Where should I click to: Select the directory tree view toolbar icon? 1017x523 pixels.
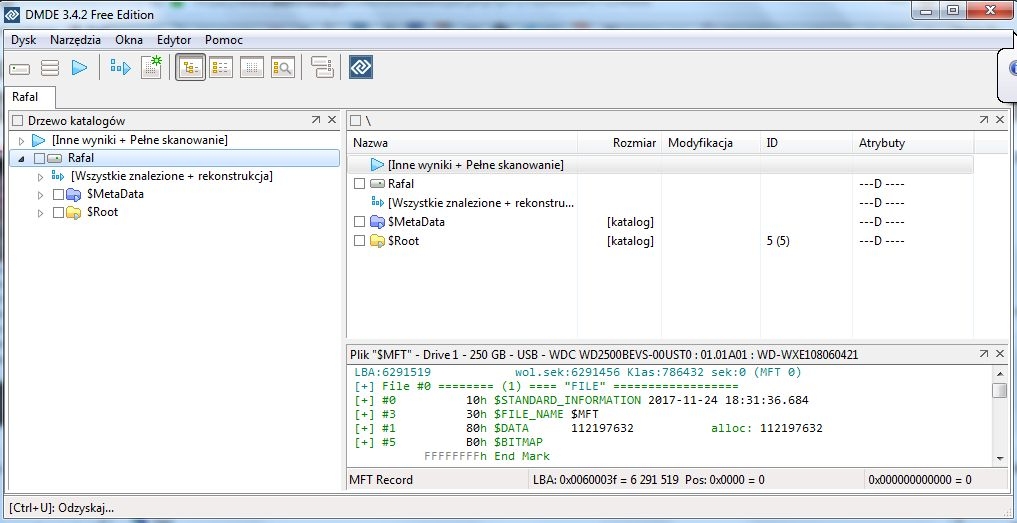click(191, 67)
